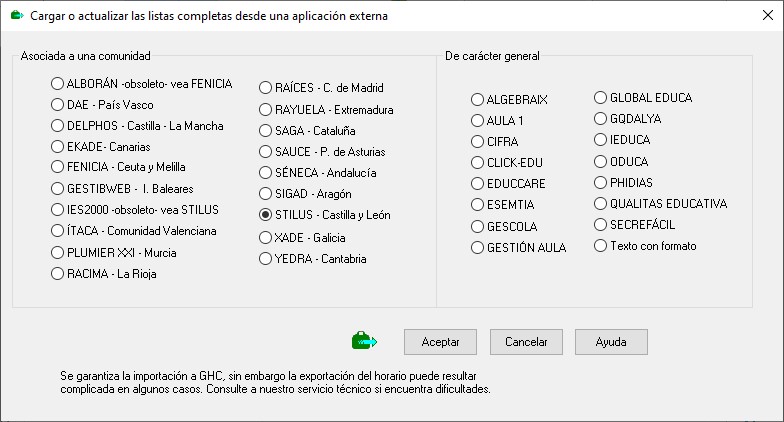
Task: Select the PHIDIAS option
Action: [x=623, y=182]
